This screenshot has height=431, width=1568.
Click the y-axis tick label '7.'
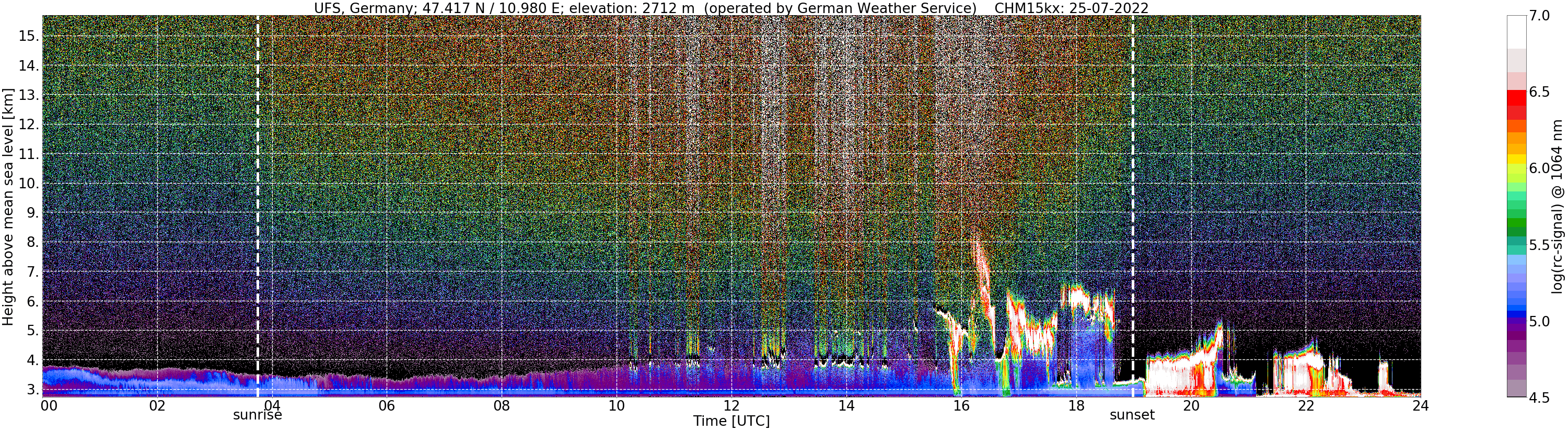pyautogui.click(x=32, y=272)
